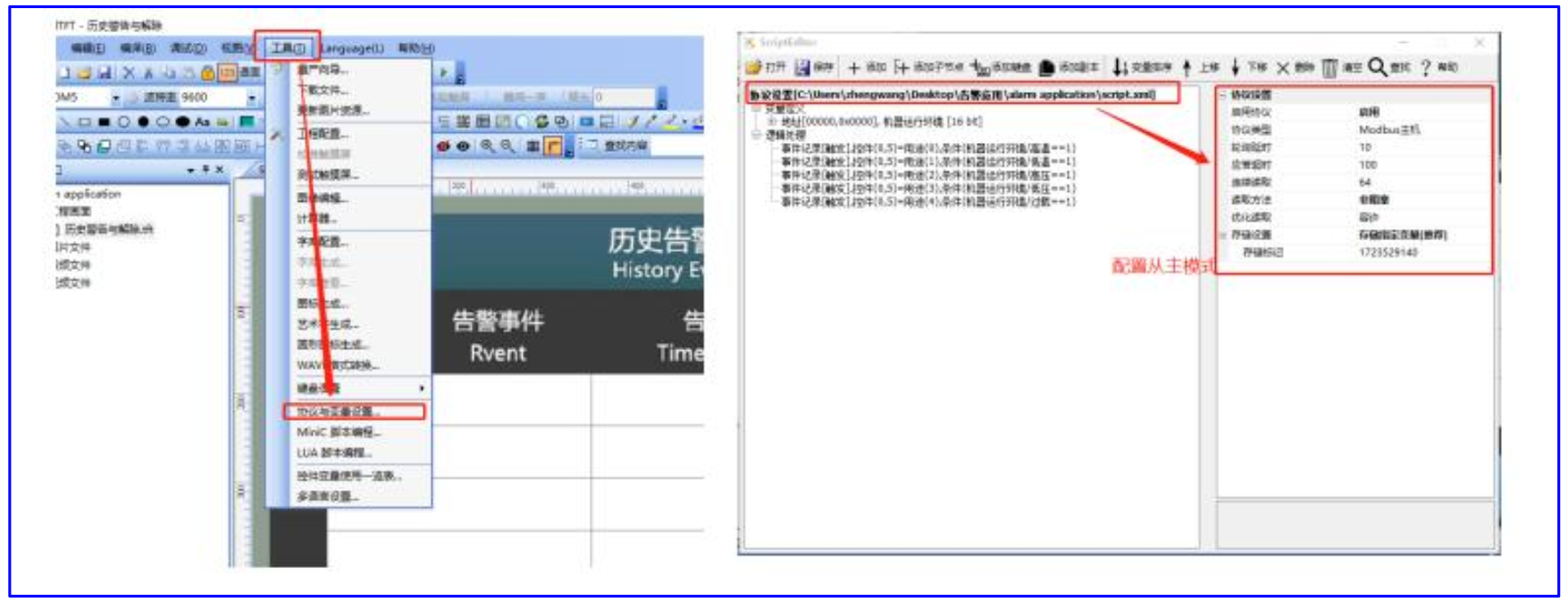Click the Add script (添加脚本) icon
1568x602 pixels.
(1046, 67)
